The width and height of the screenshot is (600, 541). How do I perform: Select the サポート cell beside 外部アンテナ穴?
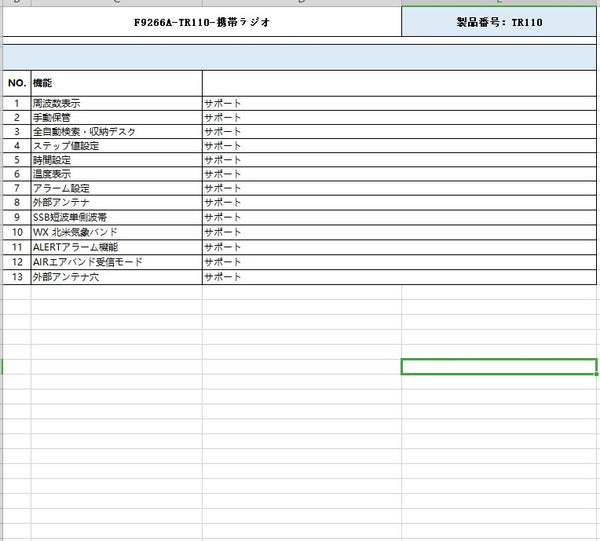coord(301,276)
